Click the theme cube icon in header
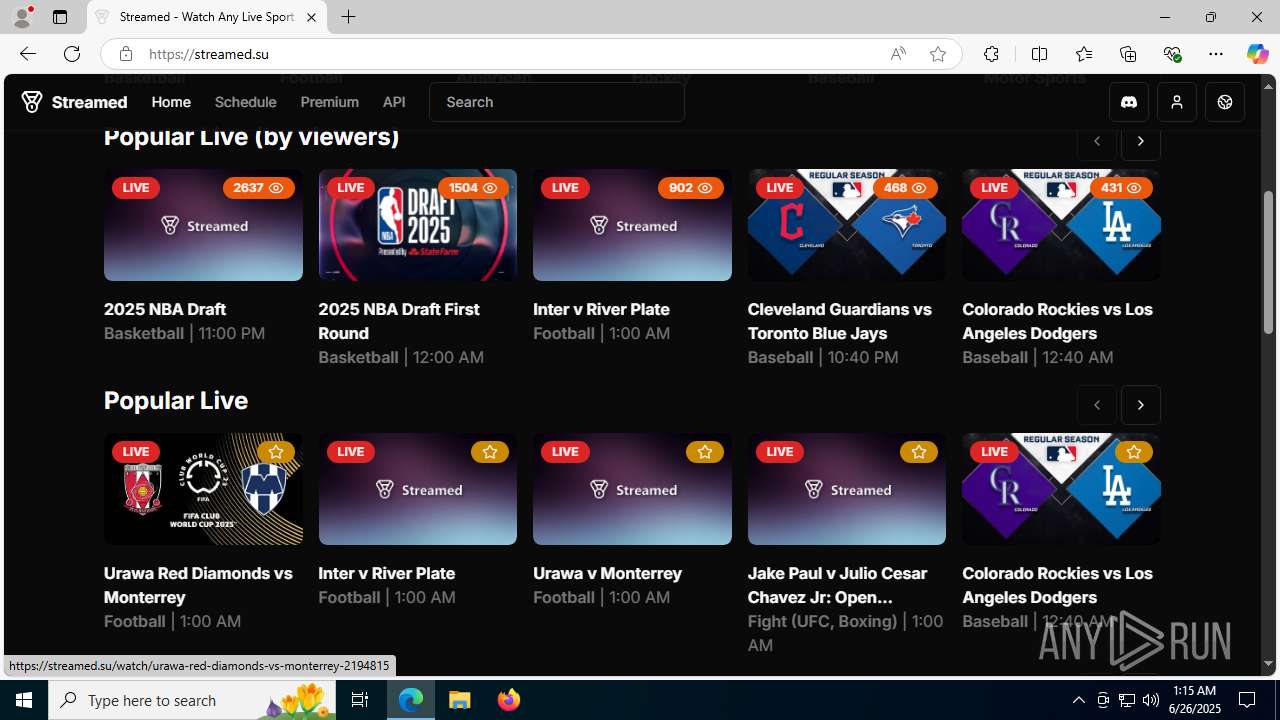The width and height of the screenshot is (1280, 720). pyautogui.click(x=1225, y=102)
